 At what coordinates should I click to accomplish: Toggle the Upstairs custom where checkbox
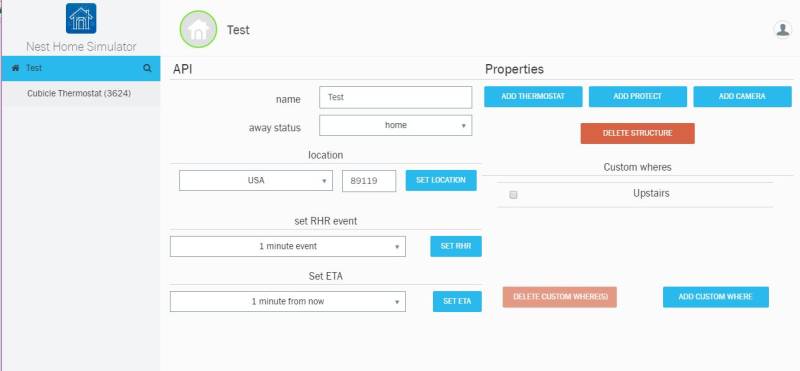click(513, 194)
